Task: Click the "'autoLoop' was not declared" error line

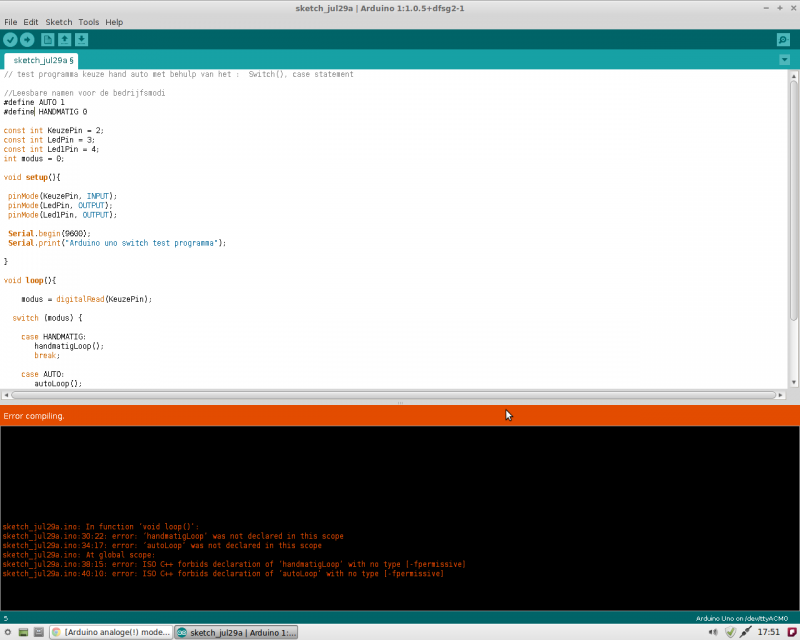Action: (162, 546)
